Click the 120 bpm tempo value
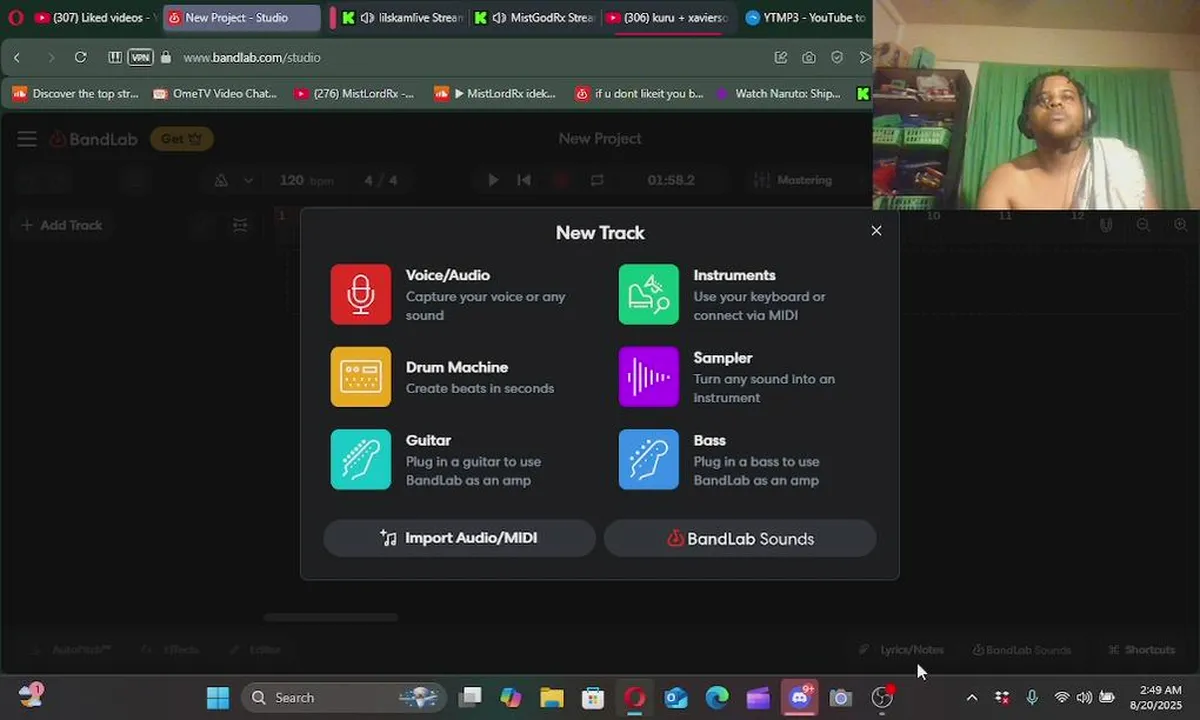 pos(305,180)
